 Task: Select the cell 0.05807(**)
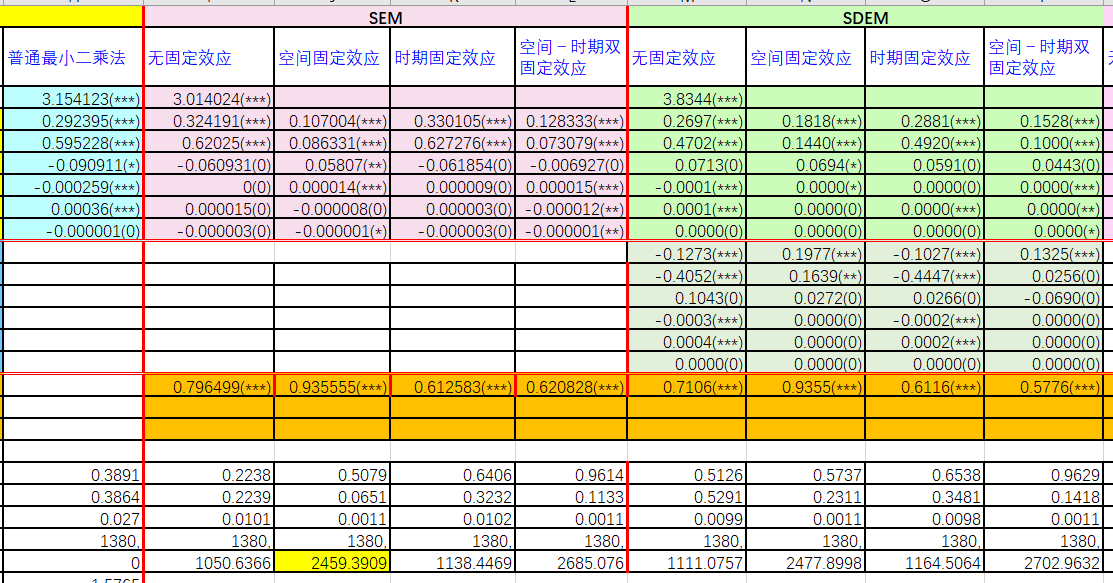click(331, 165)
